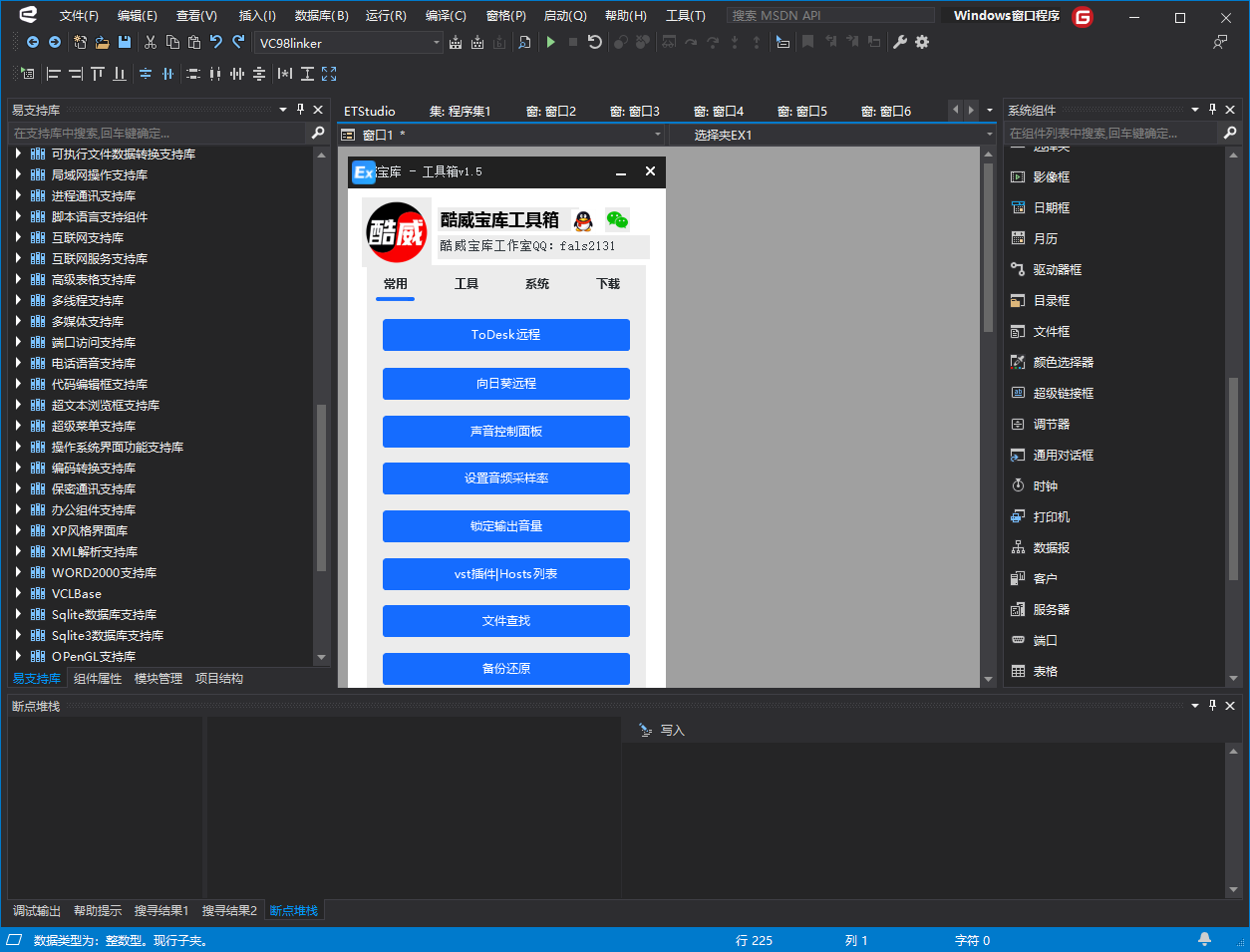The image size is (1250, 952).
Task: Select the 时钟 component
Action: [1045, 485]
